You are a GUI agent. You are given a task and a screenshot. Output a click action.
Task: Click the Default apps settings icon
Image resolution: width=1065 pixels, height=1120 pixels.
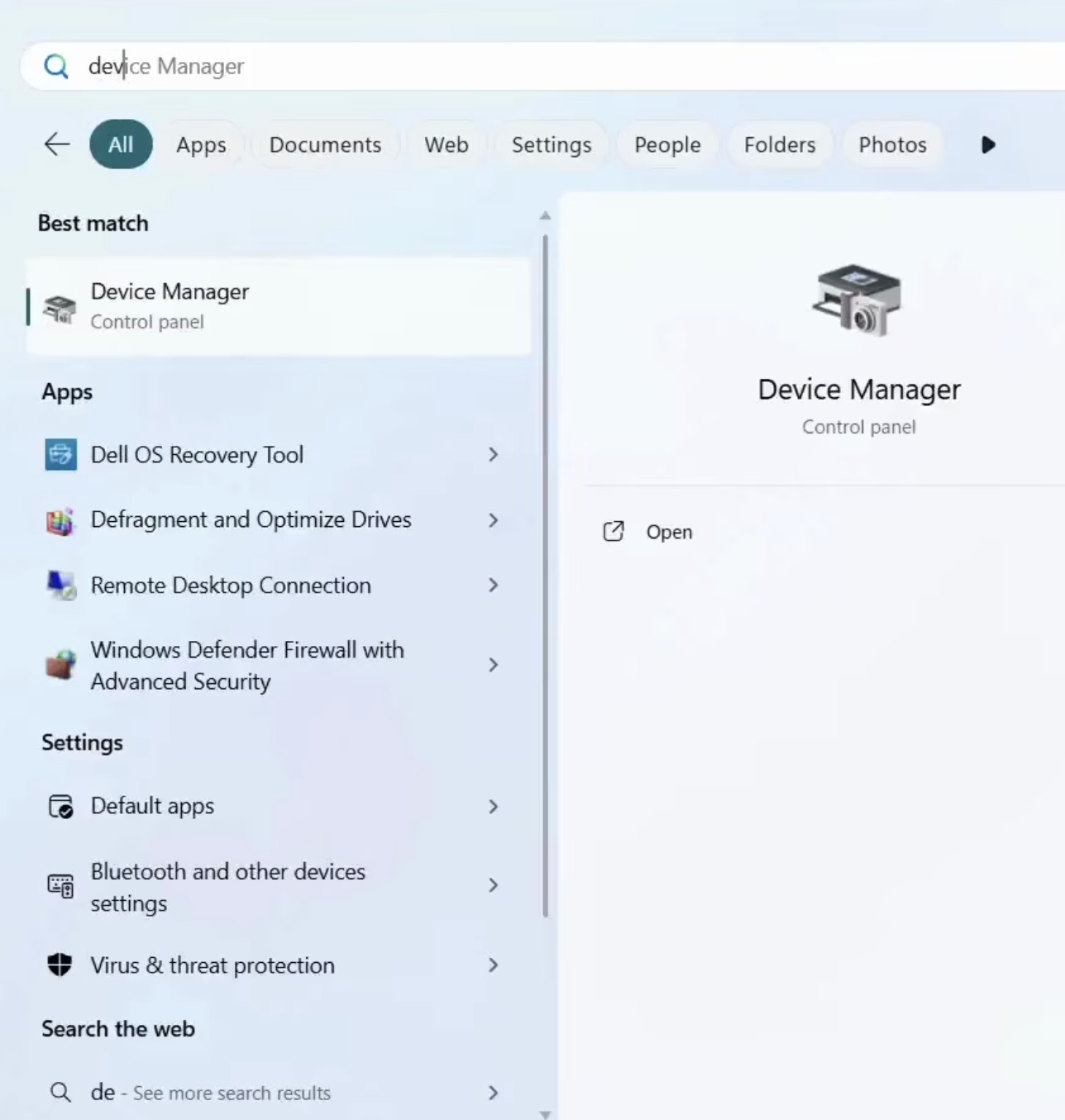(x=60, y=806)
